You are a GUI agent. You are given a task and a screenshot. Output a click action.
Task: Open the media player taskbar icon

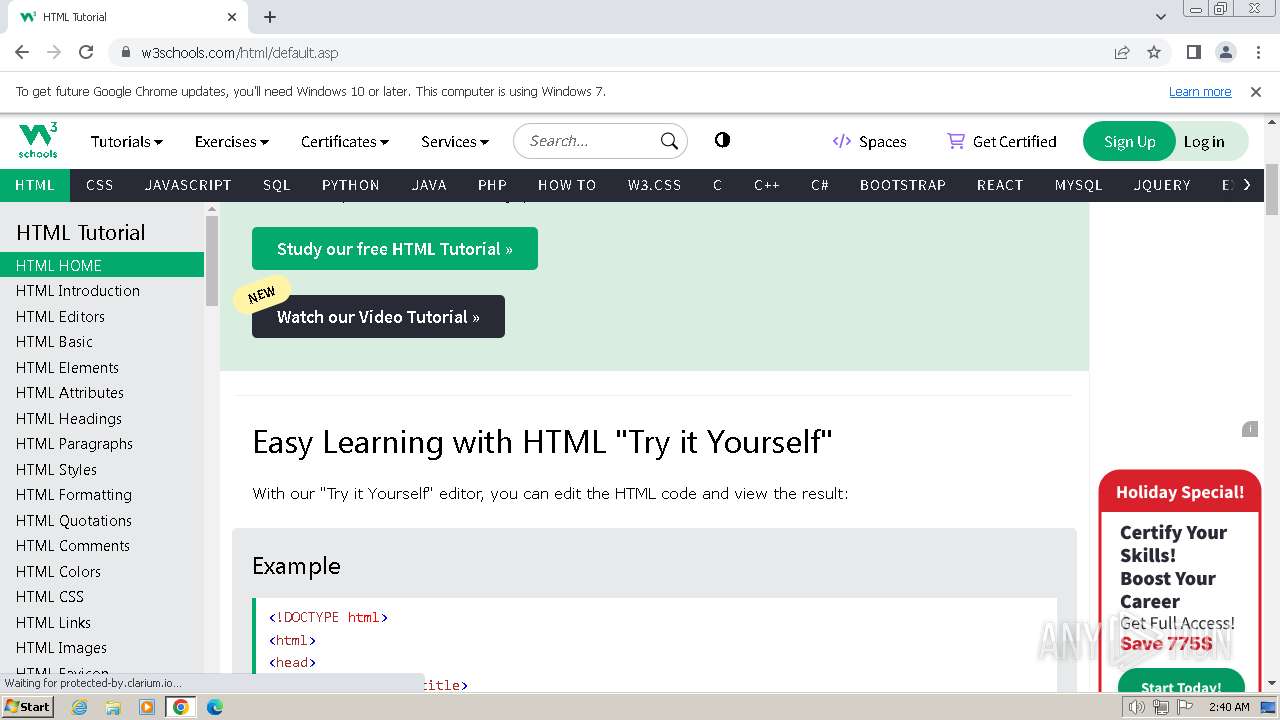coord(147,707)
